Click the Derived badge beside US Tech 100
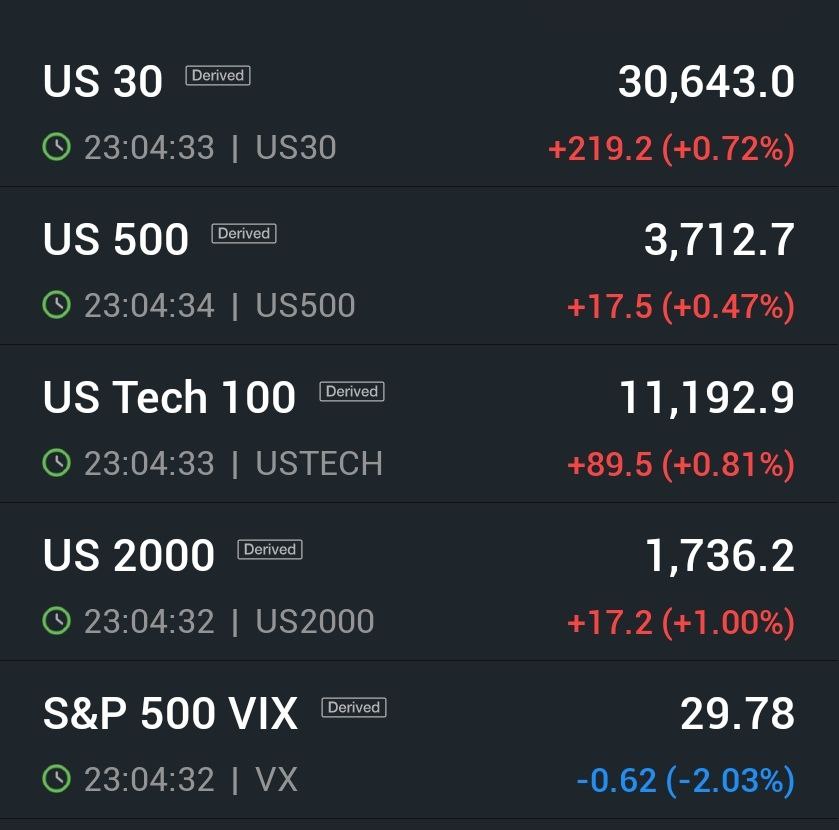 click(352, 391)
